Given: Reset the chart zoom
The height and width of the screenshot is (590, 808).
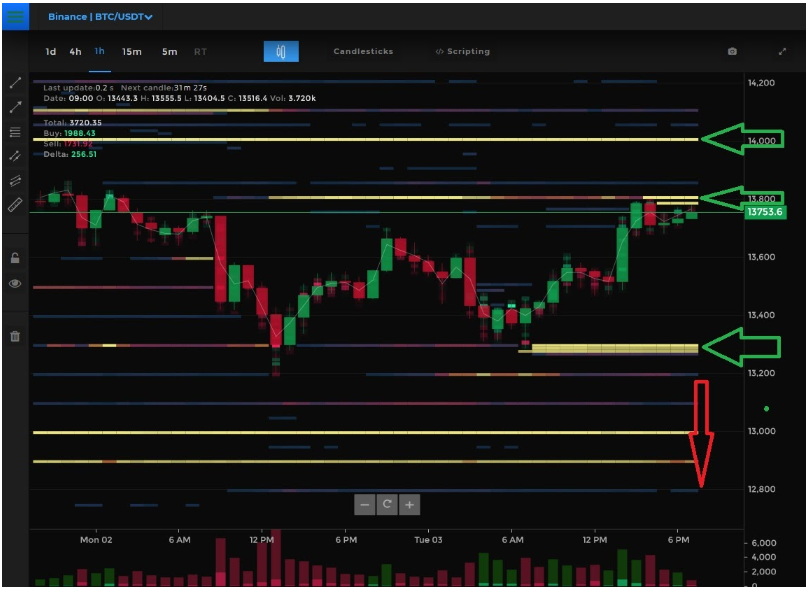Looking at the screenshot, I should tap(387, 504).
